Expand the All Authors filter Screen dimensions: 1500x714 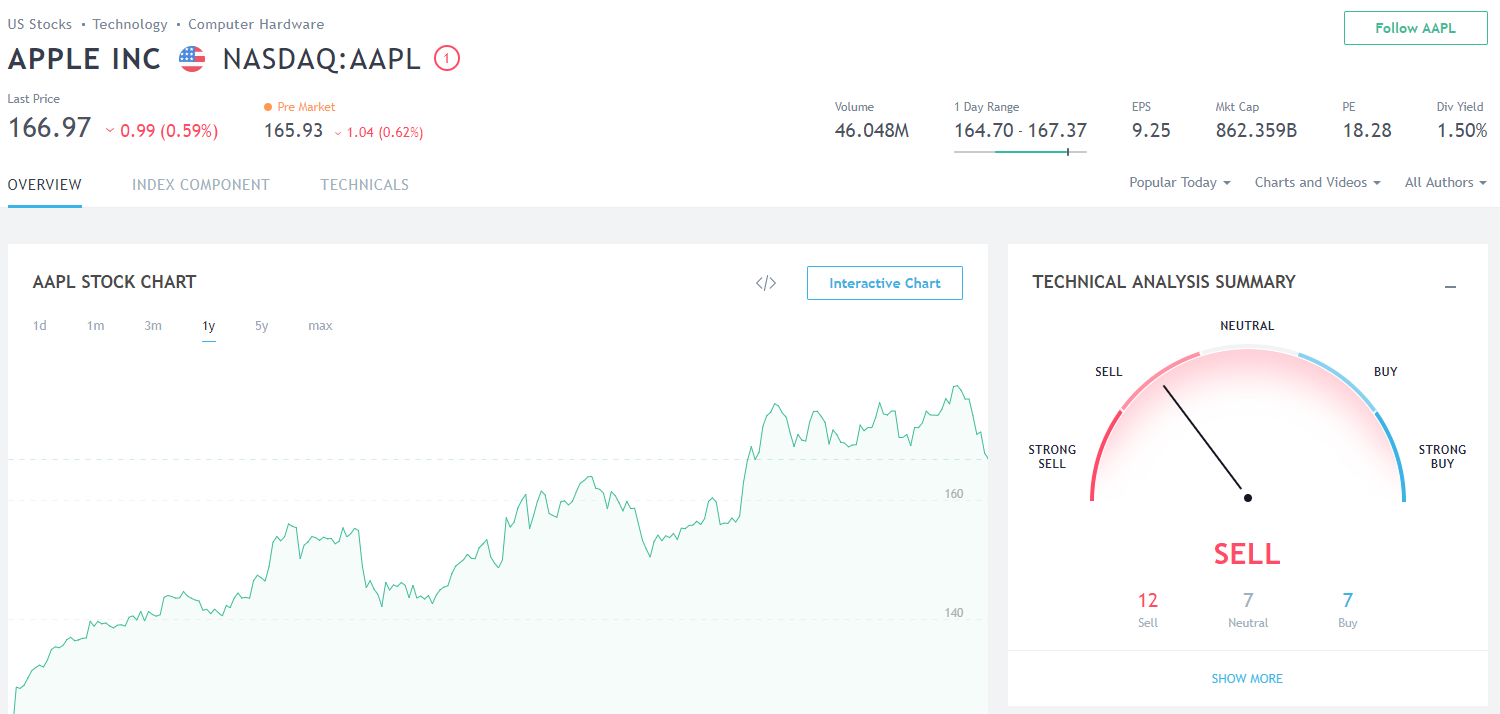(x=1446, y=183)
